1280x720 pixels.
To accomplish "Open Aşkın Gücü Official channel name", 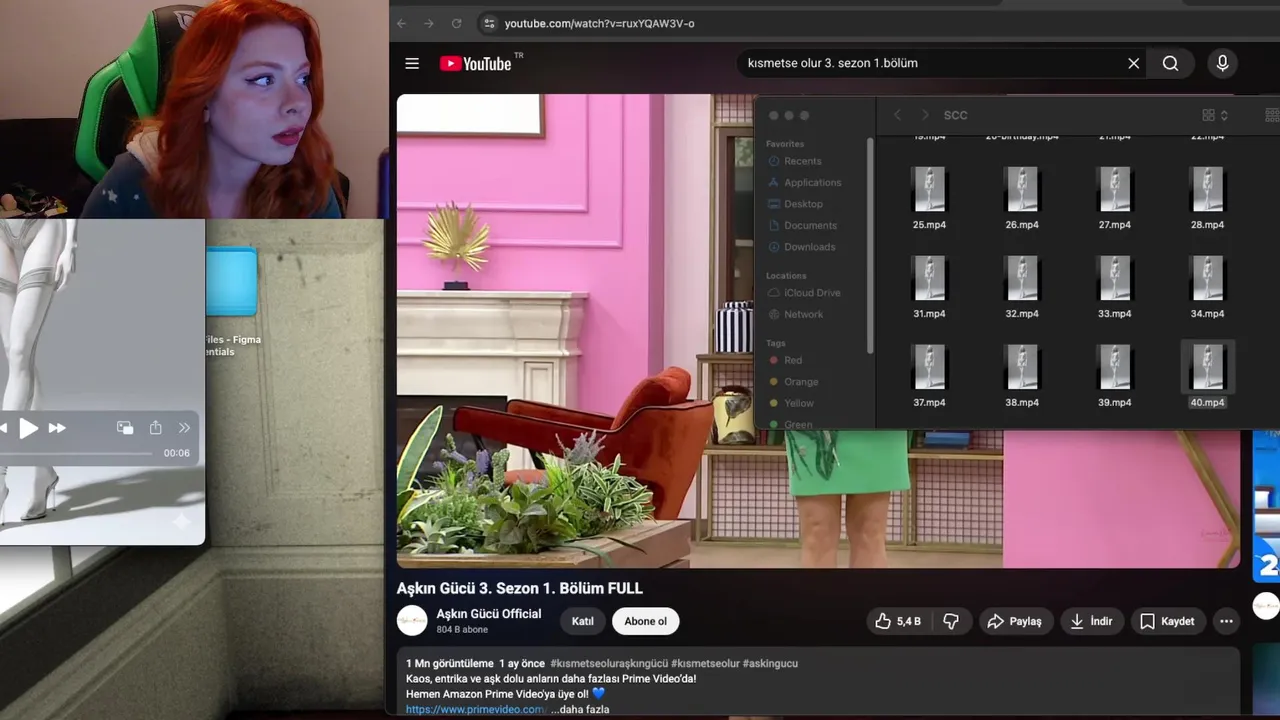I will pos(489,614).
